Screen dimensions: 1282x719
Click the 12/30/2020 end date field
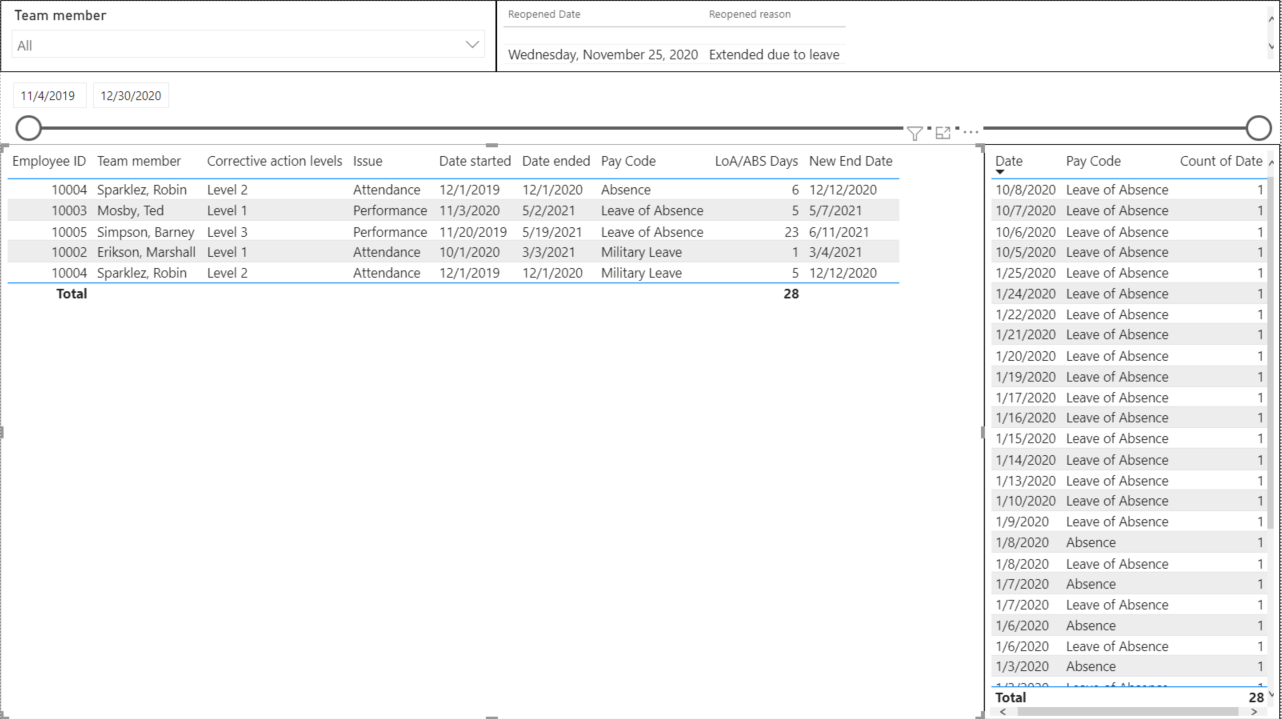pos(131,96)
